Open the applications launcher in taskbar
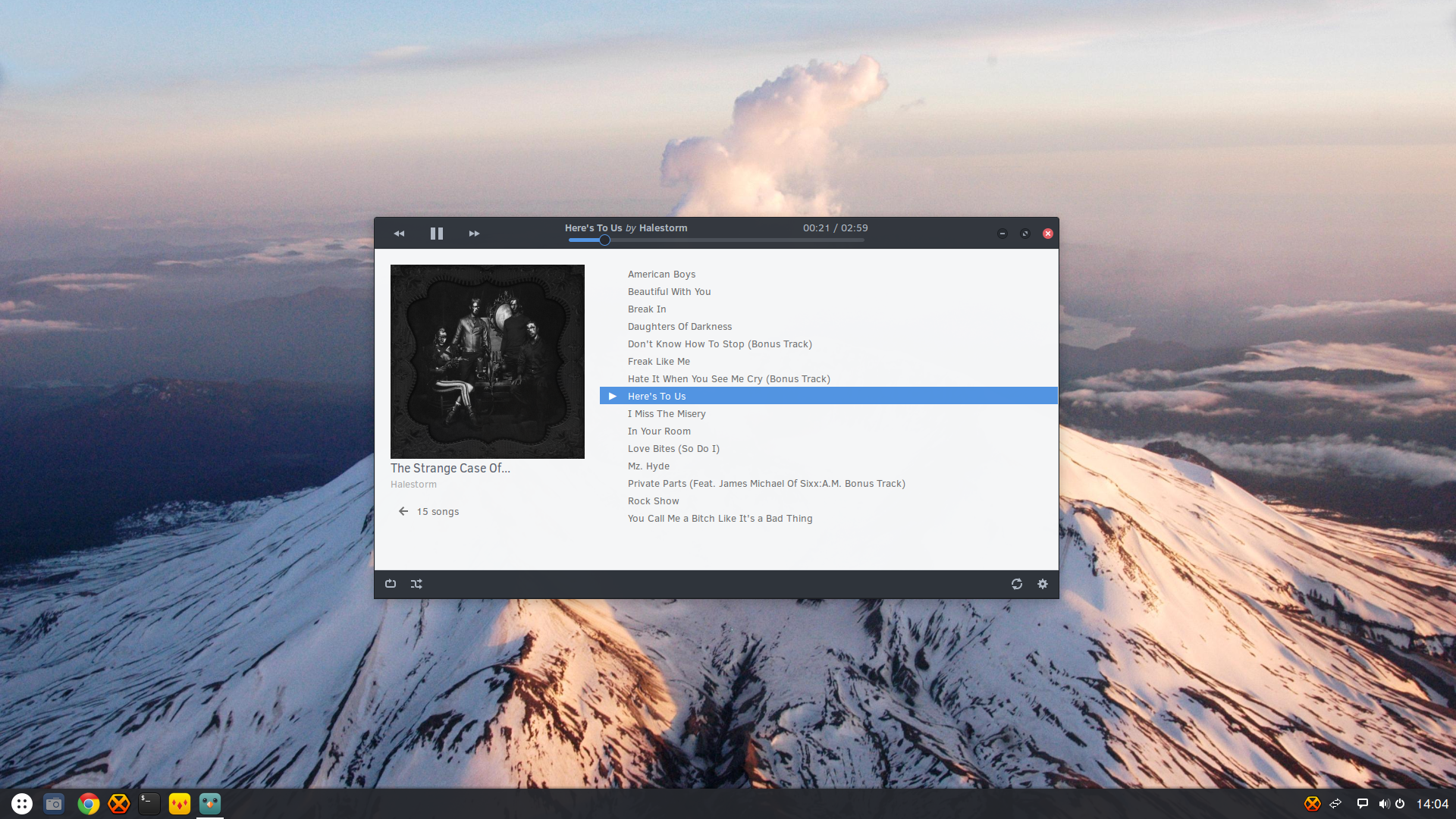This screenshot has width=1456, height=819. point(22,804)
